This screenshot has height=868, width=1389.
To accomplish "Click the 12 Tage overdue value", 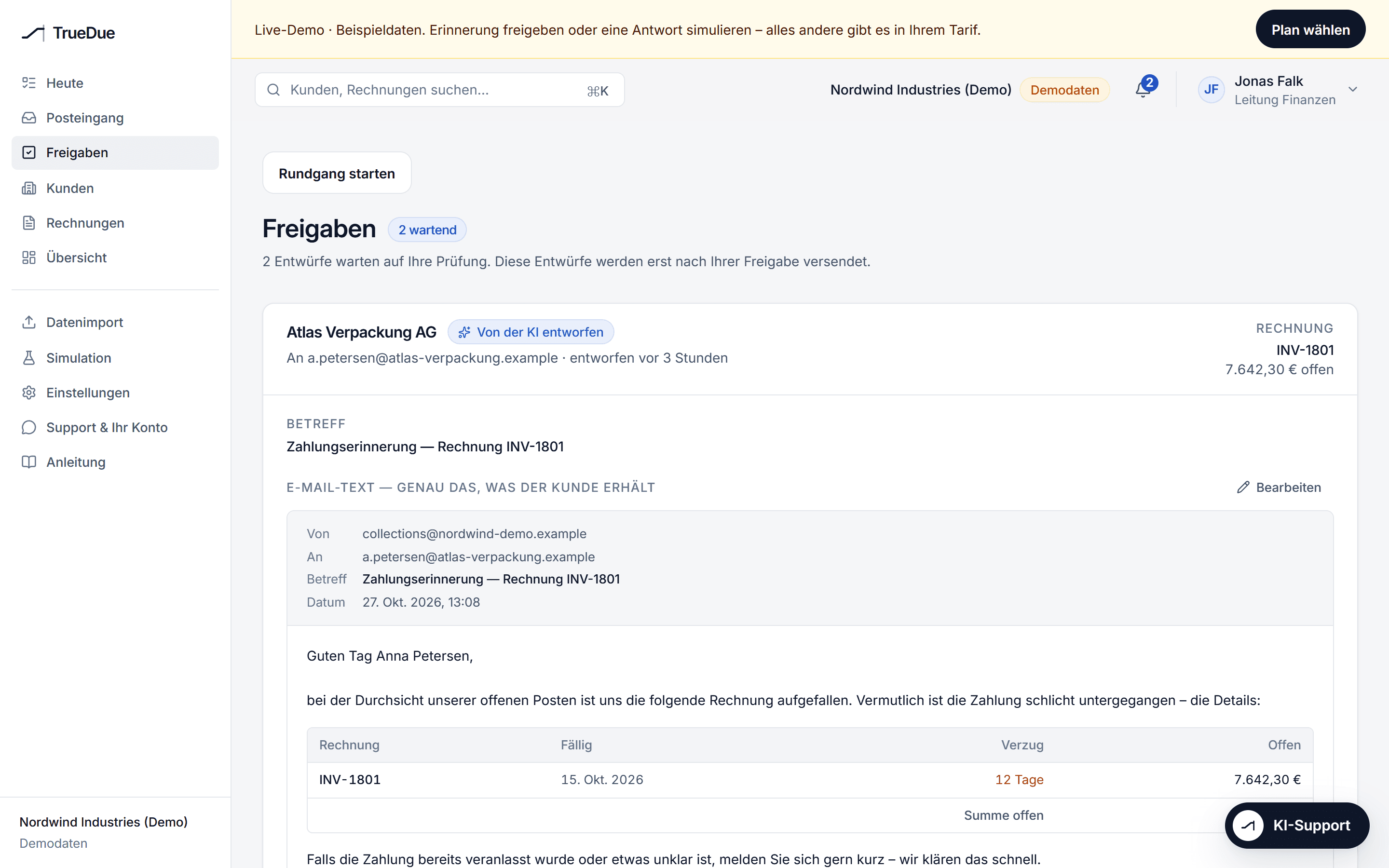I will pos(1020,780).
